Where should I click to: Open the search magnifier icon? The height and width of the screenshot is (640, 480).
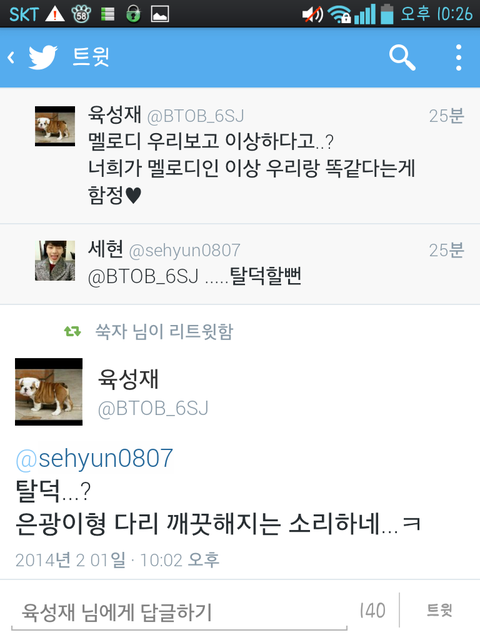click(402, 58)
